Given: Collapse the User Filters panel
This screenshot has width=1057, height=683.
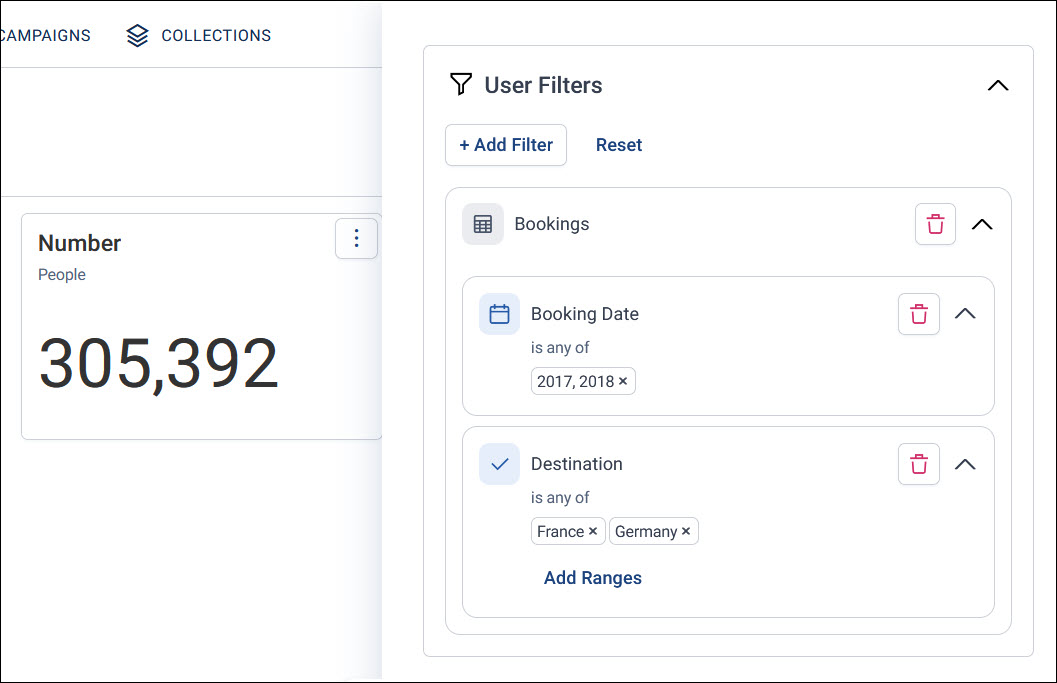Looking at the screenshot, I should click(x=998, y=86).
